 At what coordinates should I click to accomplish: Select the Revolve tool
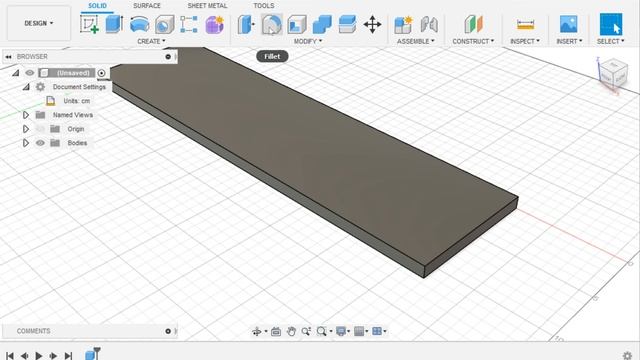coord(139,24)
